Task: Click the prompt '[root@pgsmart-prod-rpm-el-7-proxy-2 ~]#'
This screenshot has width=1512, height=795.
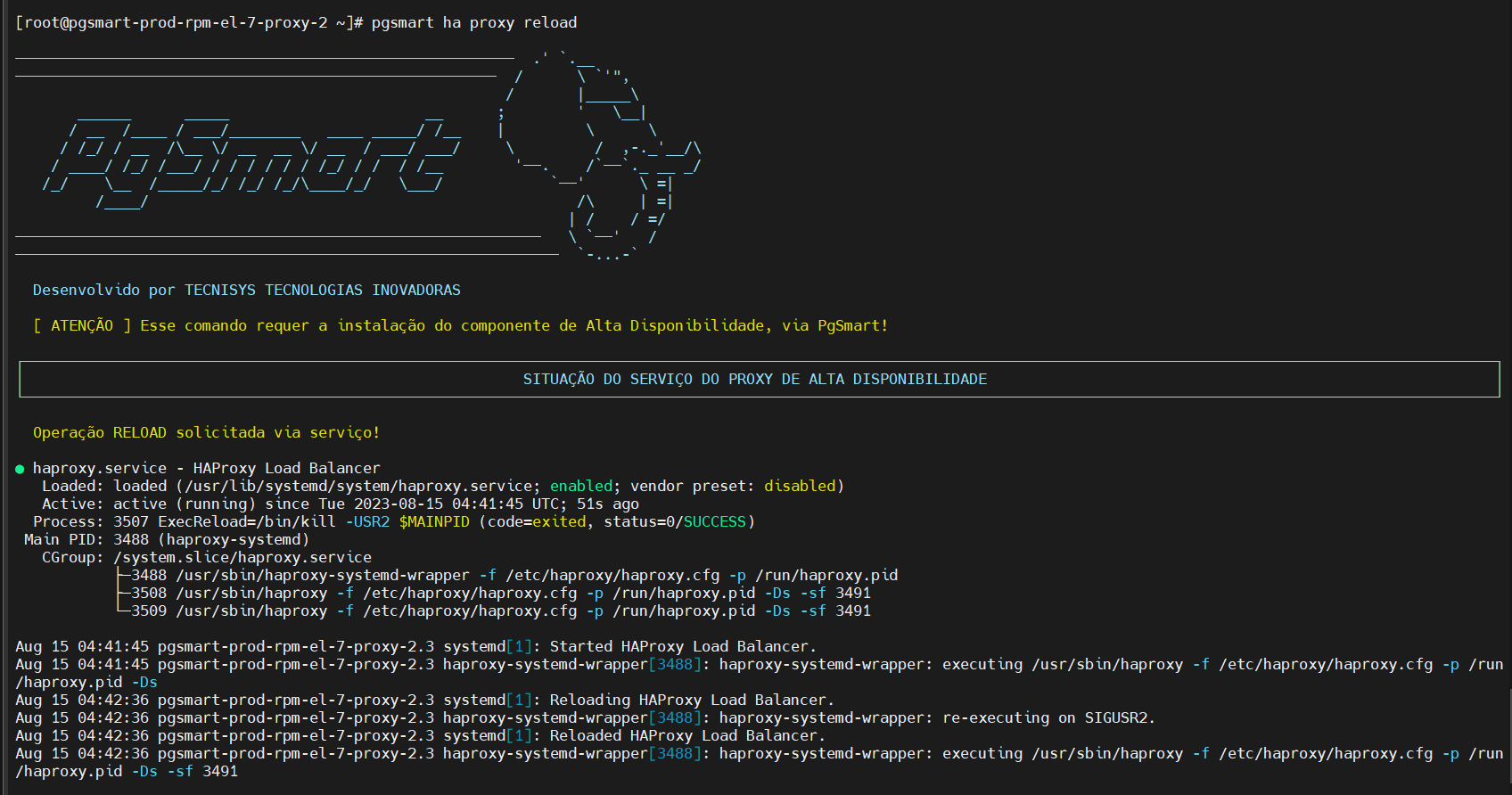Action: [x=189, y=22]
